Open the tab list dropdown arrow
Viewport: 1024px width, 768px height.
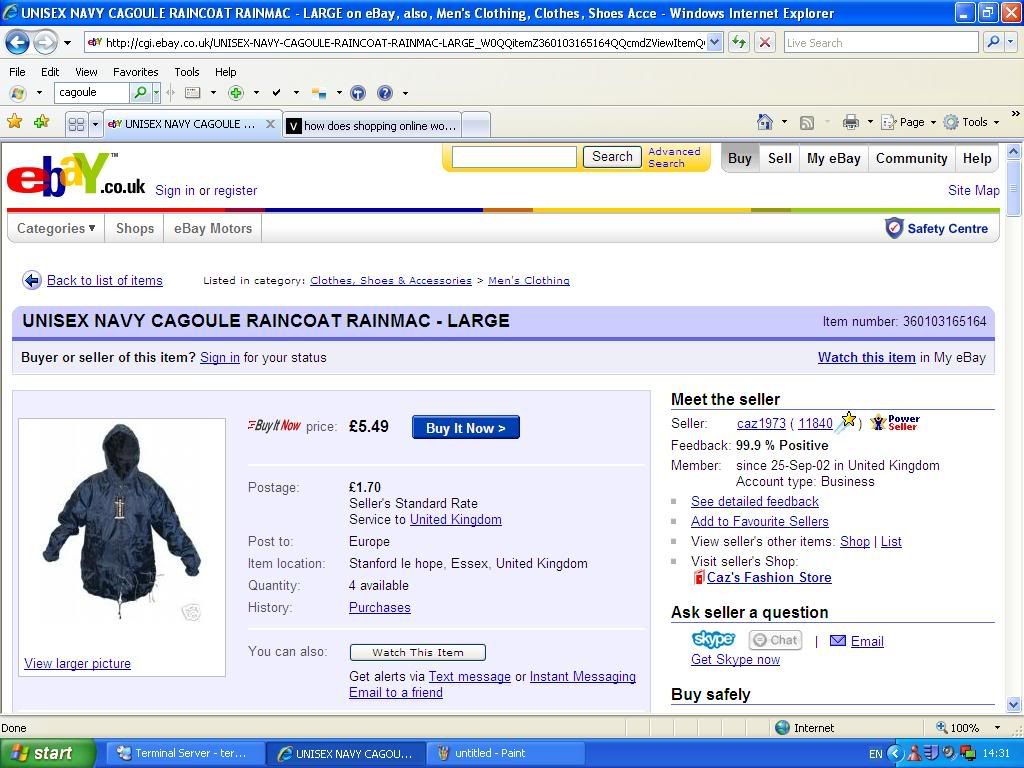[95, 124]
